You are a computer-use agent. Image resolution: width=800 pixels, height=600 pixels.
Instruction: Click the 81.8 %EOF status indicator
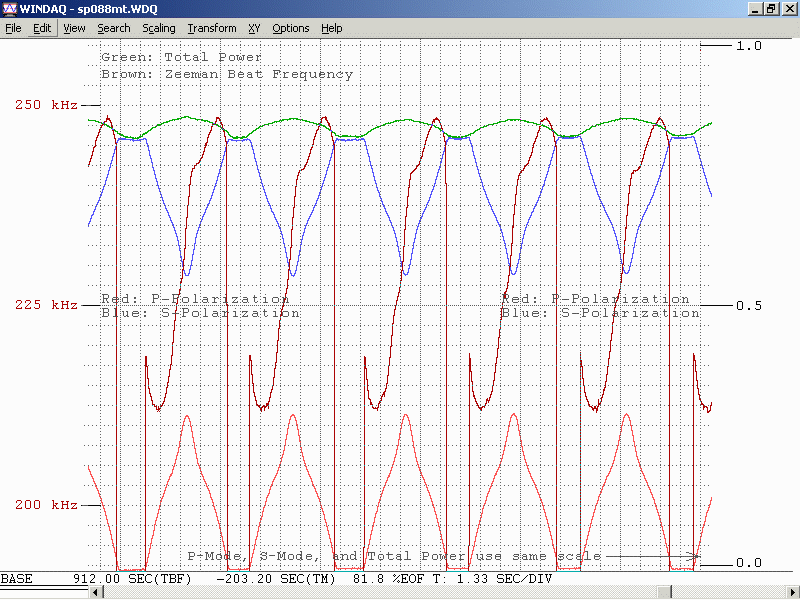[x=390, y=579]
